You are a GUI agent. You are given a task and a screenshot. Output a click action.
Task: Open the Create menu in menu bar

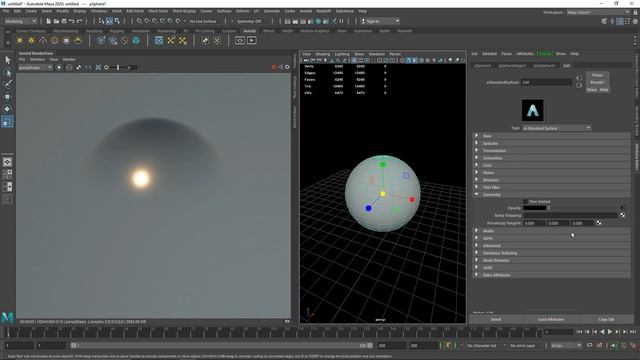(31, 11)
